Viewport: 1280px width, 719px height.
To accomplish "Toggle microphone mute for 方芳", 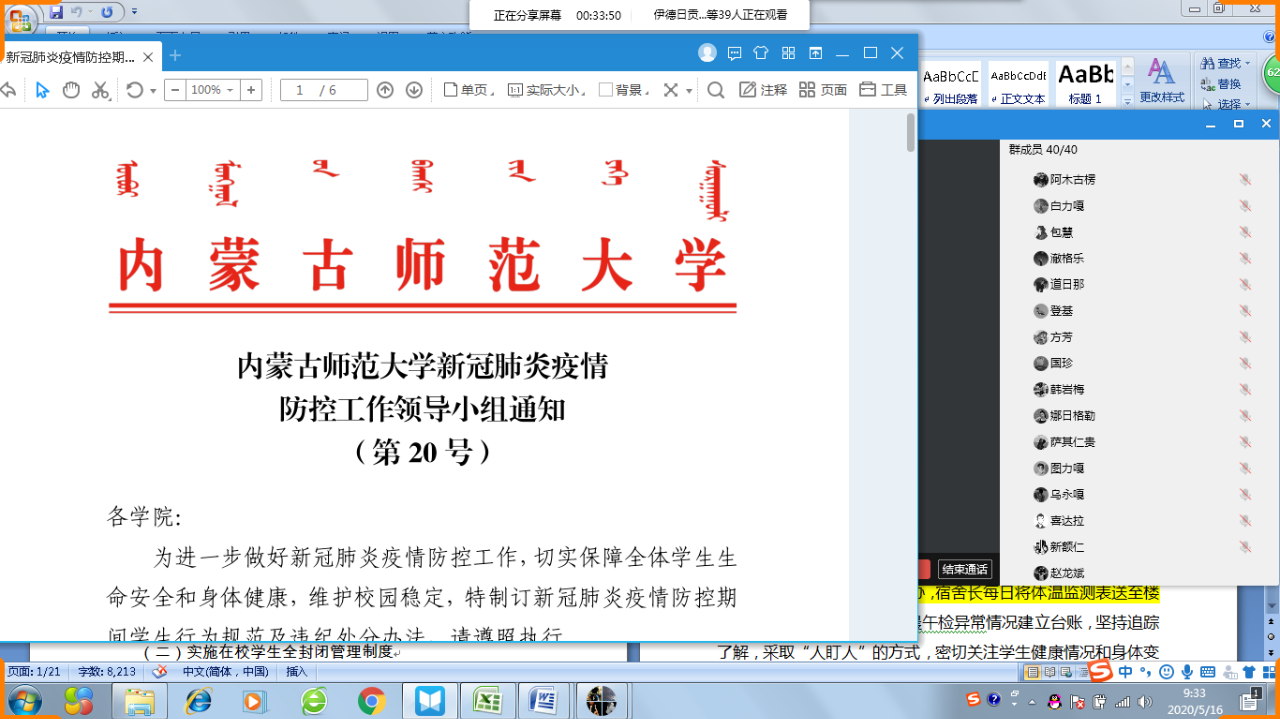I will pyautogui.click(x=1245, y=338).
